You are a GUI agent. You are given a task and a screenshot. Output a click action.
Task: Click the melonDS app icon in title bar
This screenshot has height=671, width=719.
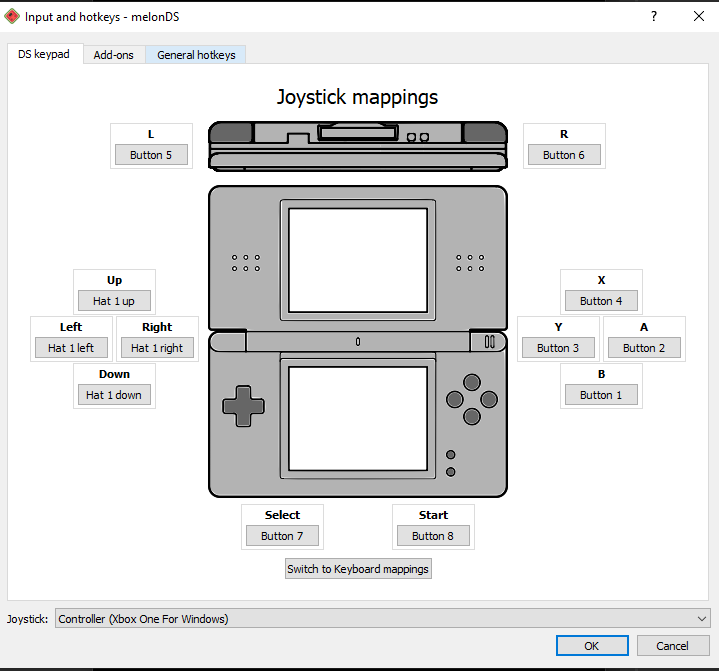point(11,16)
